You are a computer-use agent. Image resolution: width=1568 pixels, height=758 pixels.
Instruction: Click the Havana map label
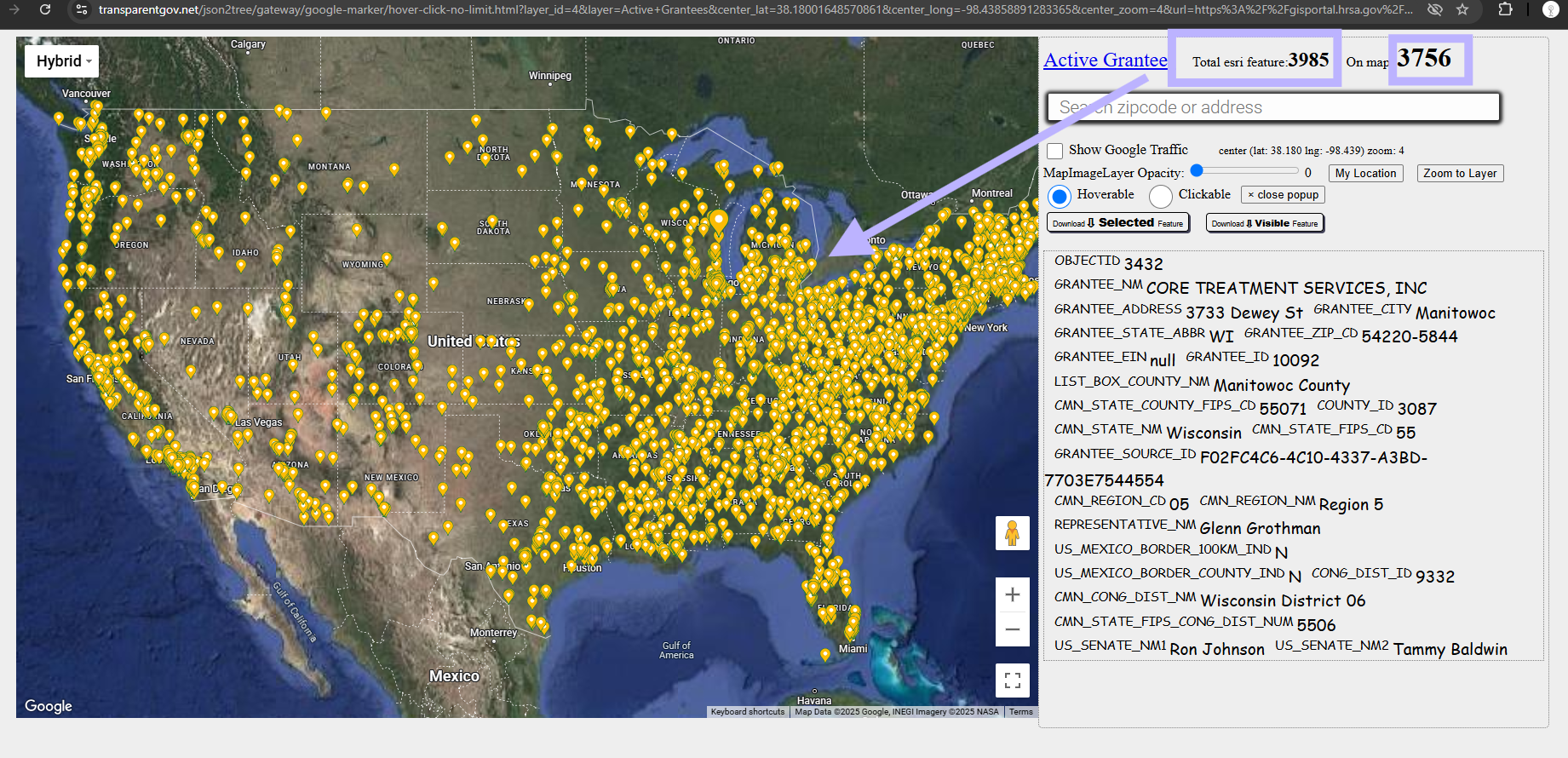click(814, 701)
